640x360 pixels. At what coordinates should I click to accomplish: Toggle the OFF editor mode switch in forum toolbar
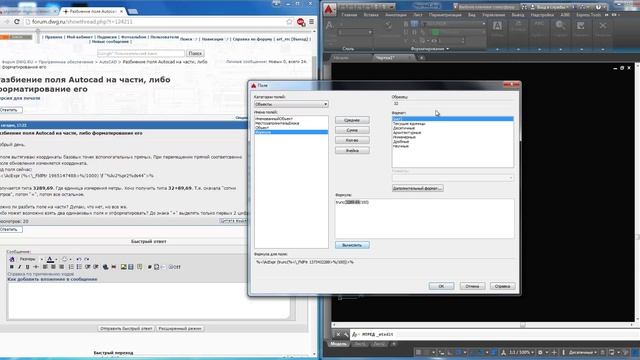[x=174, y=267]
